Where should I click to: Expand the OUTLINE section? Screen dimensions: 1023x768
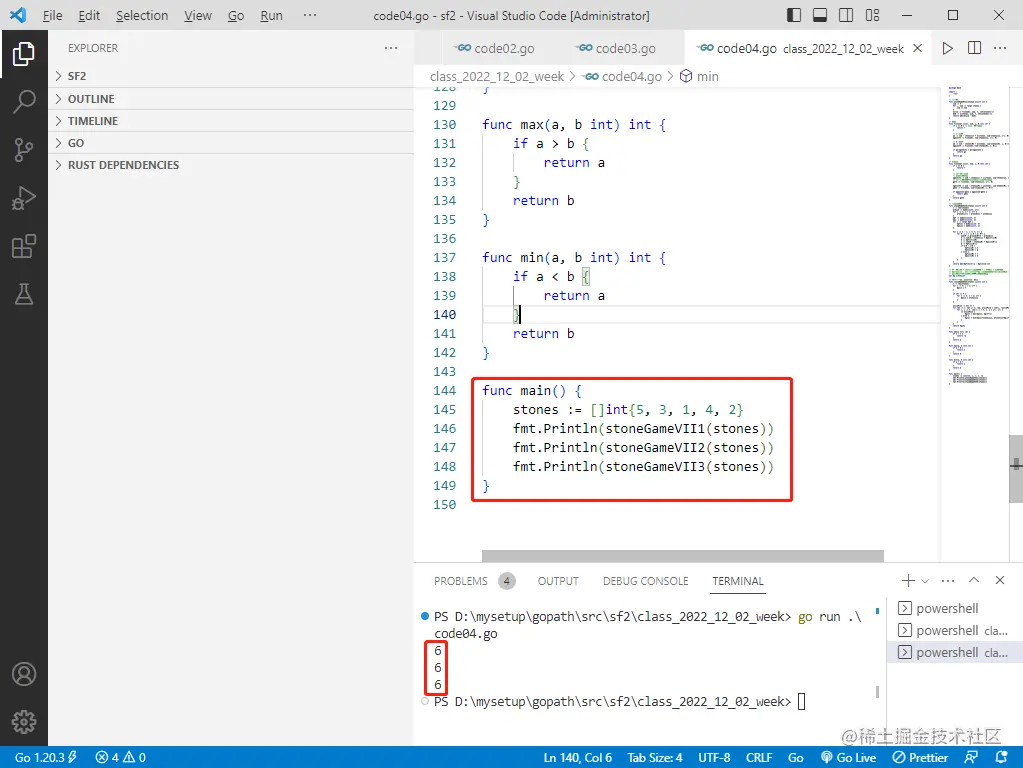click(231, 99)
